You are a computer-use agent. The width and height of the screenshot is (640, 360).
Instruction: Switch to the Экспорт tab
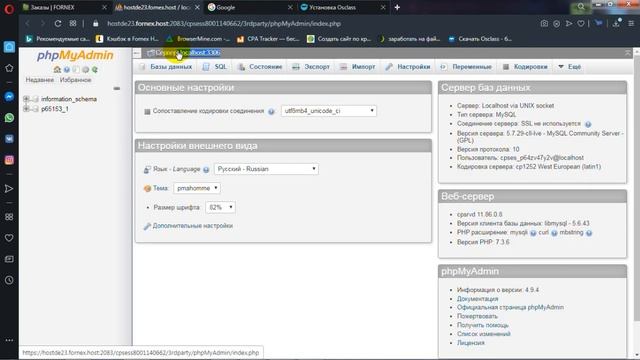pos(311,67)
